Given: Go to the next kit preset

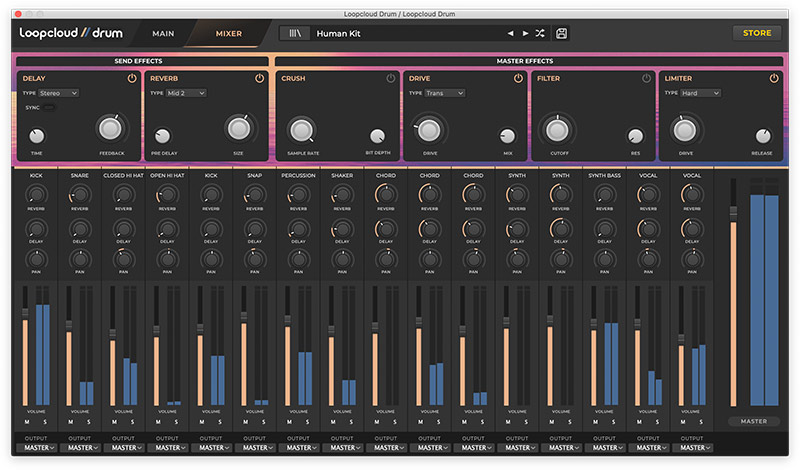Looking at the screenshot, I should (x=525, y=34).
